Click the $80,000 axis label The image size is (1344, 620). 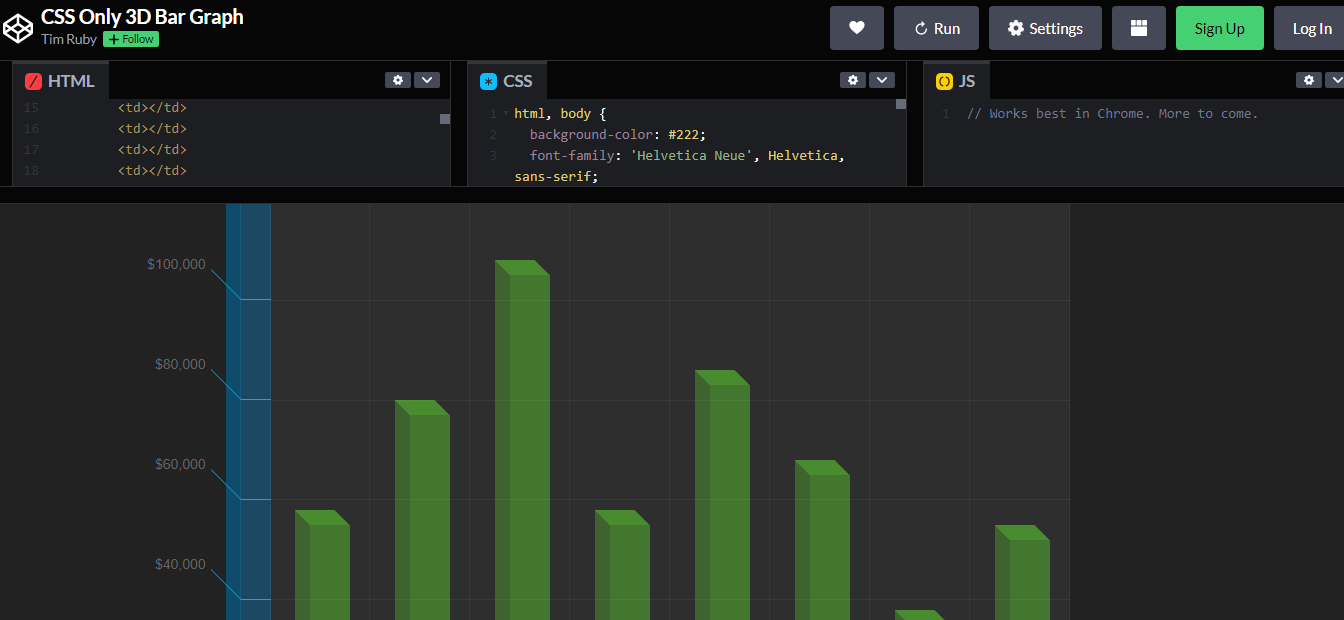[x=180, y=364]
